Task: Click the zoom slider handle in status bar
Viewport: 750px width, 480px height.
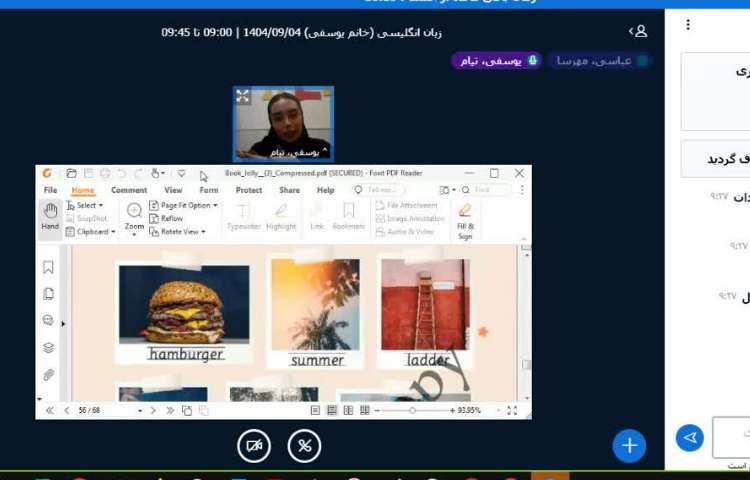Action: (412, 410)
